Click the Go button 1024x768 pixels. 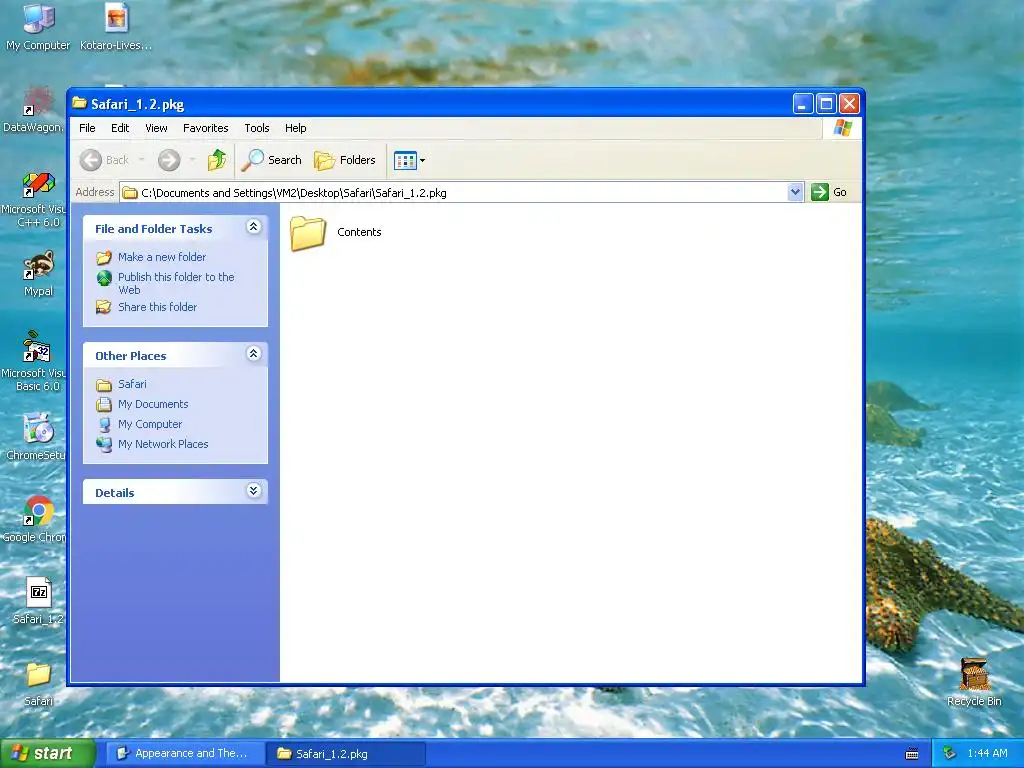(x=829, y=192)
